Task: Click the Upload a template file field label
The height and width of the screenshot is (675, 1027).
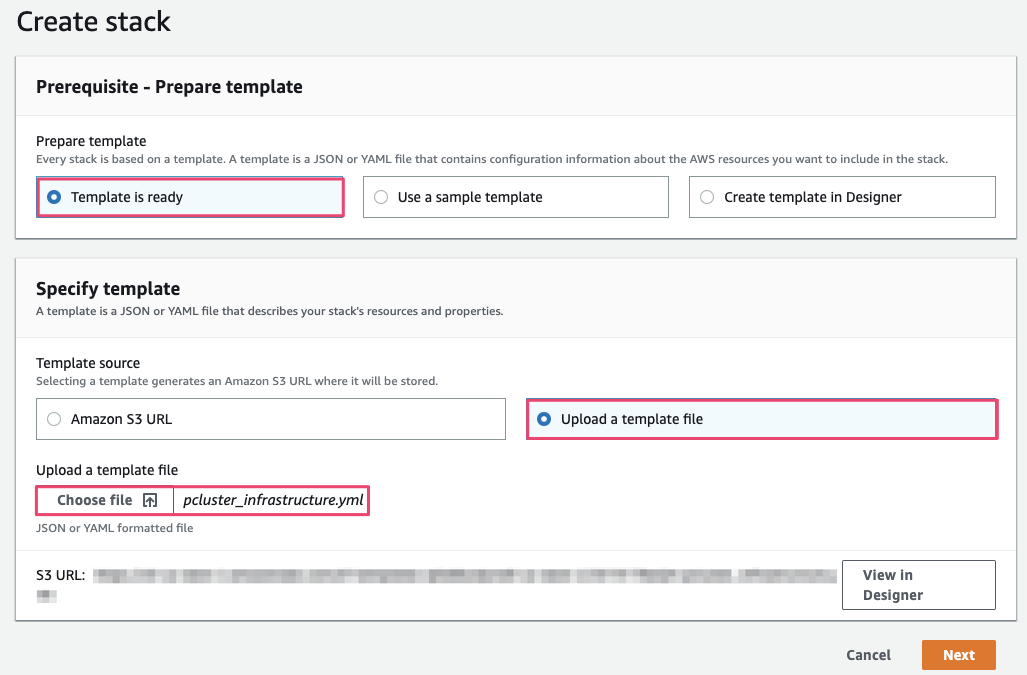Action: coord(107,470)
